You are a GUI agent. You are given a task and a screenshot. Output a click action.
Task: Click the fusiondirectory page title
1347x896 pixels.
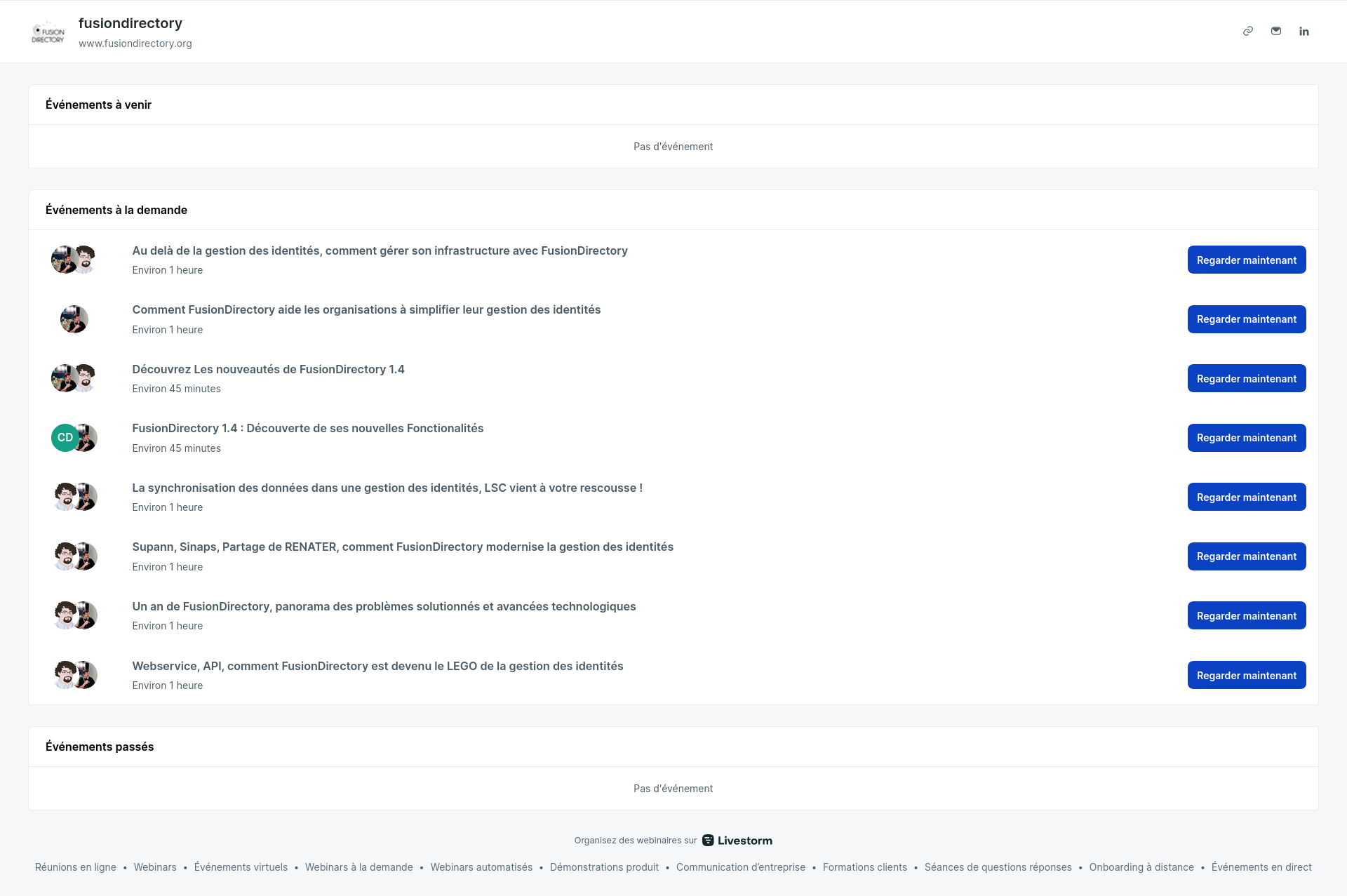tap(130, 23)
